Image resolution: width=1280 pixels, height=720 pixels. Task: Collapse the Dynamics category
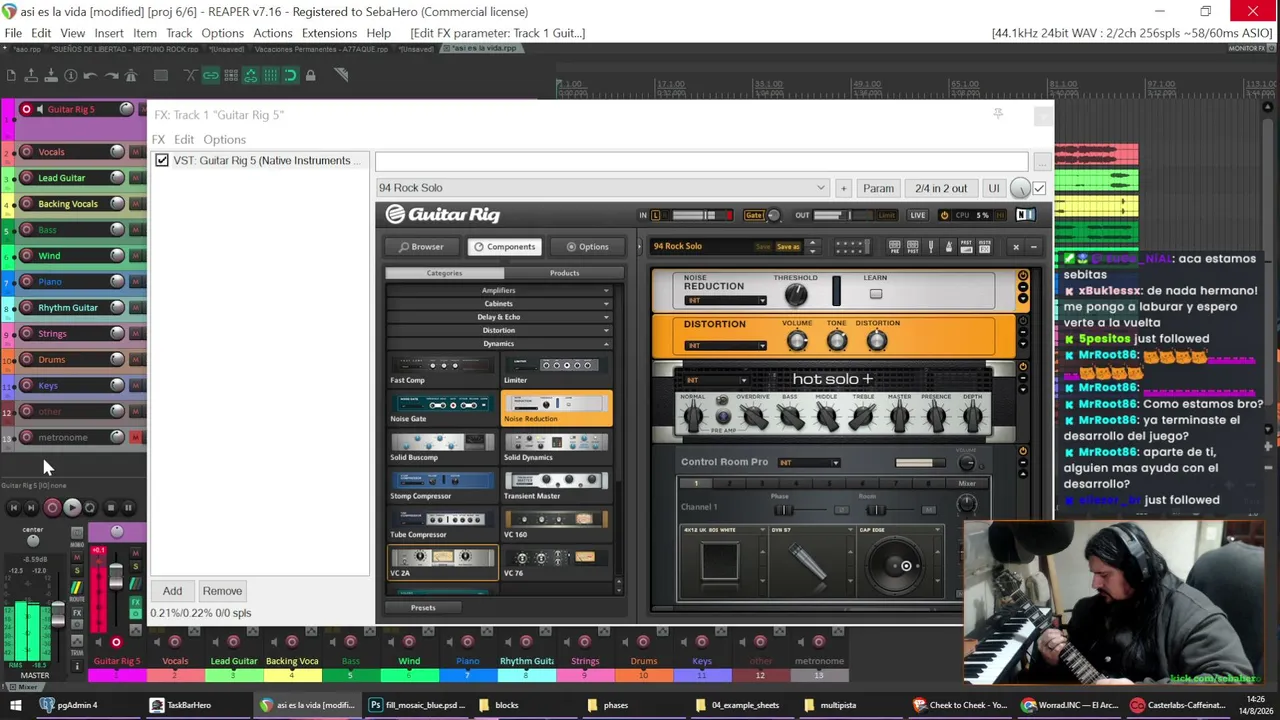coord(499,344)
